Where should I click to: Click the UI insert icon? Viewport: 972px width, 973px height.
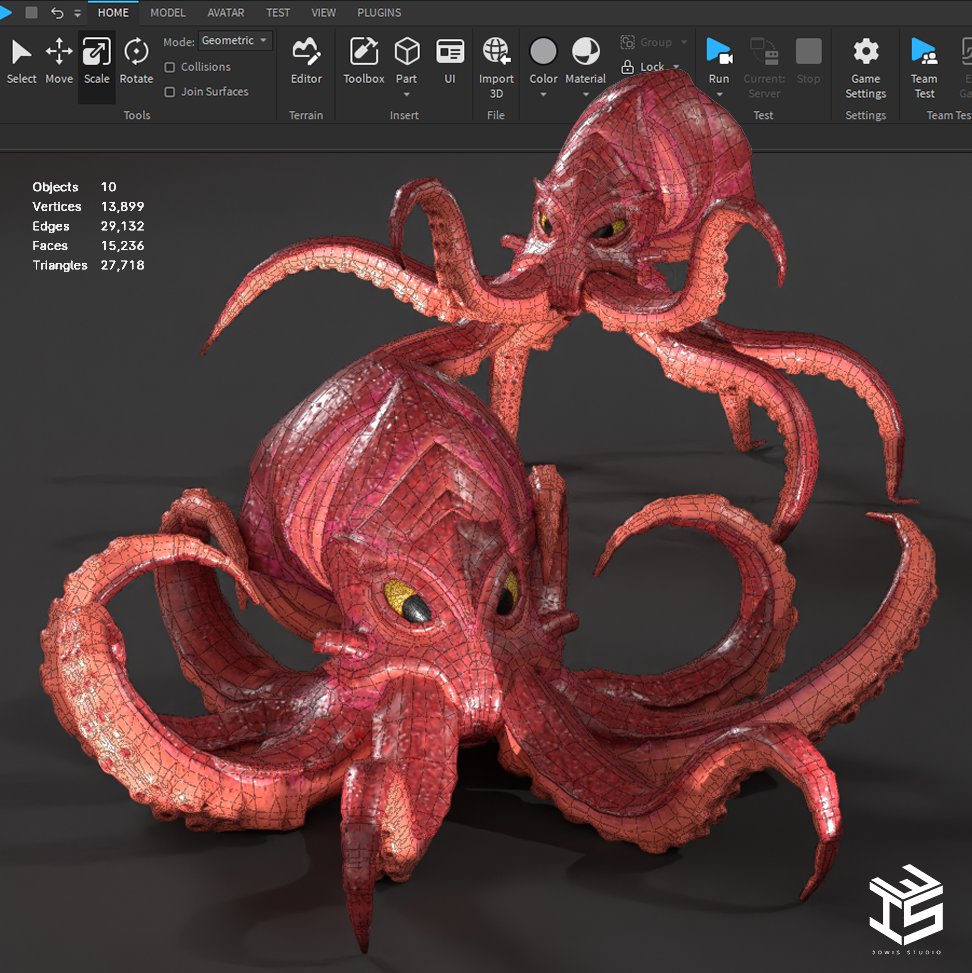[x=450, y=52]
